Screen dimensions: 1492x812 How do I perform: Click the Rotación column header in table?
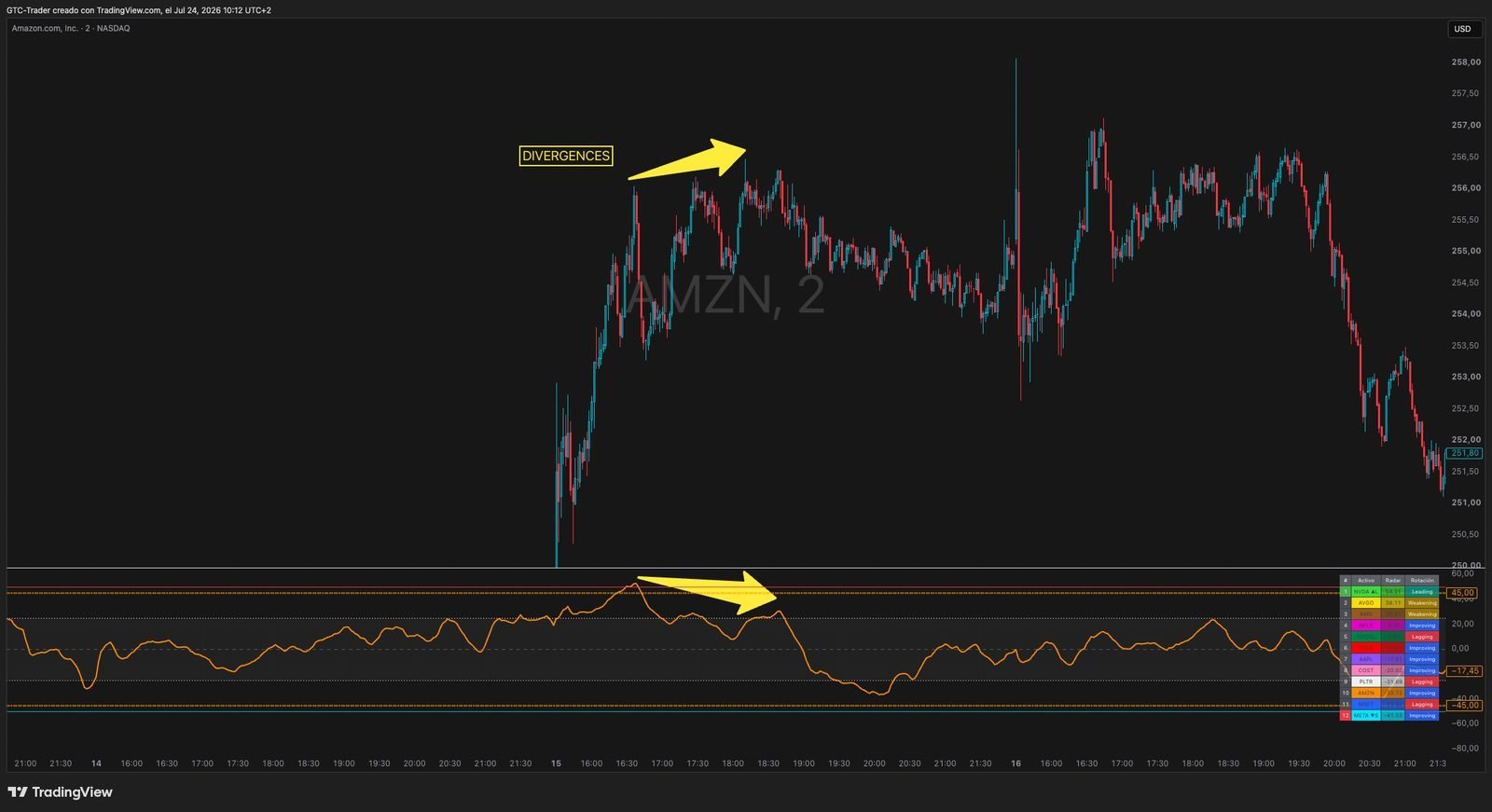[1422, 581]
